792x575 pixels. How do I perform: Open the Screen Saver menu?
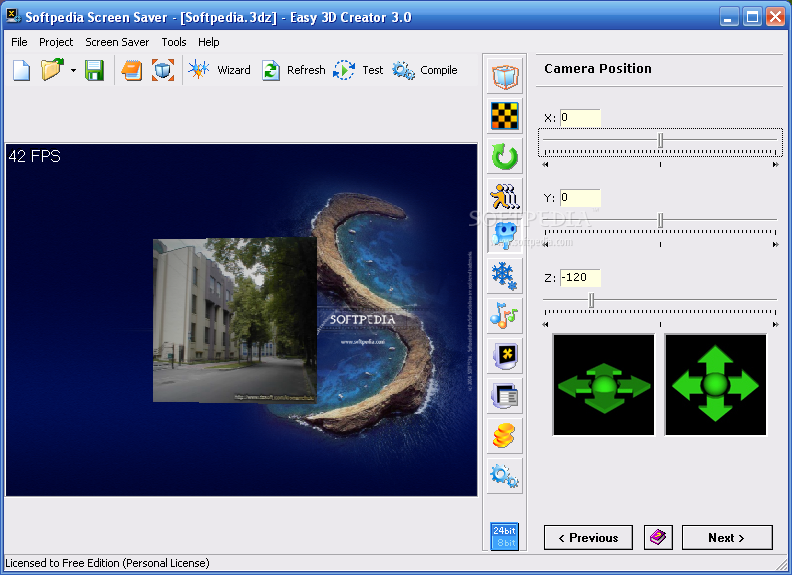coord(117,42)
